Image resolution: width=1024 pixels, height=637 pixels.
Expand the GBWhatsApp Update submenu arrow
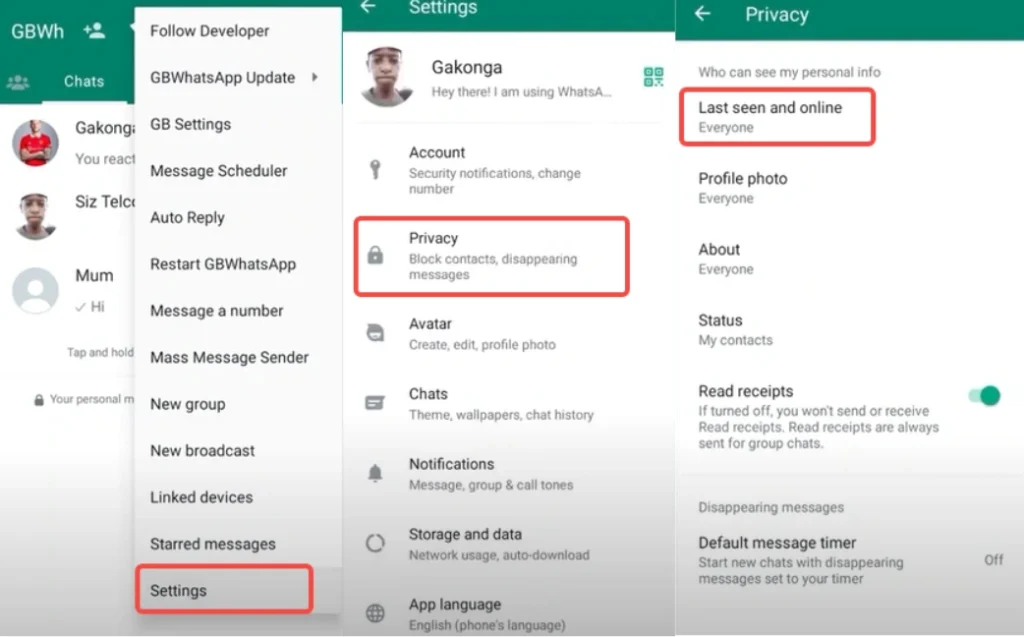pyautogui.click(x=315, y=78)
